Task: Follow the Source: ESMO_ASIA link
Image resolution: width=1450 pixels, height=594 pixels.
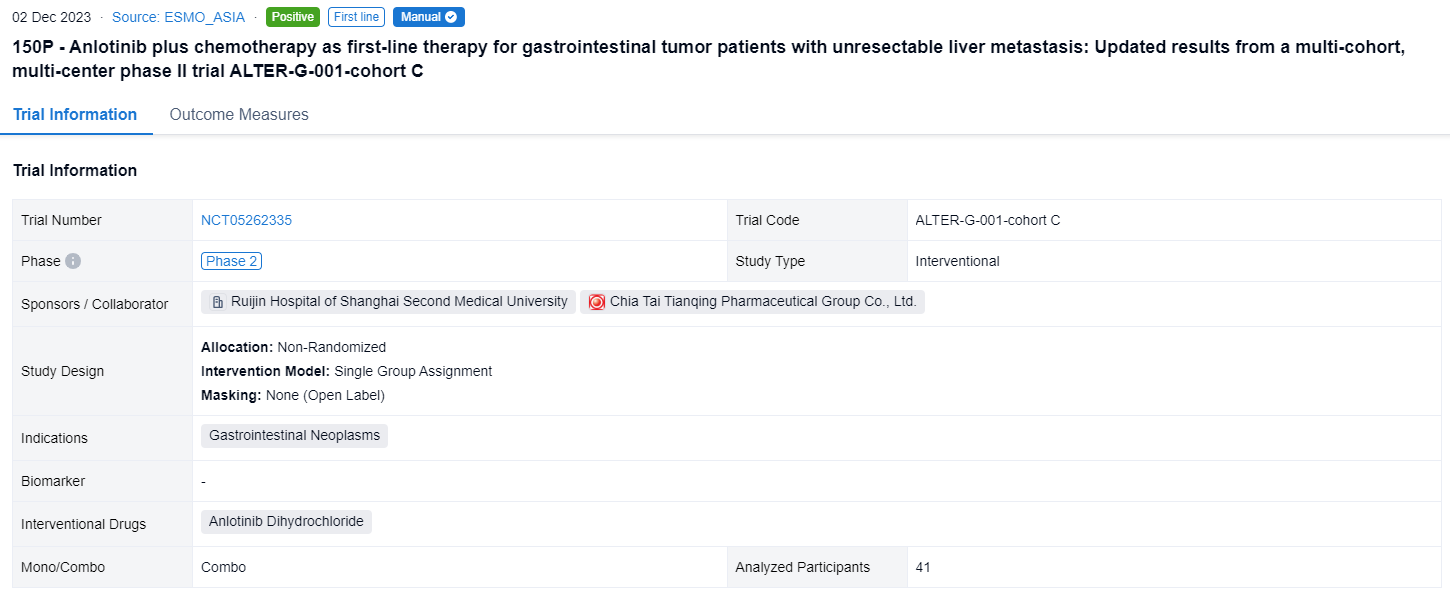Action: (178, 17)
